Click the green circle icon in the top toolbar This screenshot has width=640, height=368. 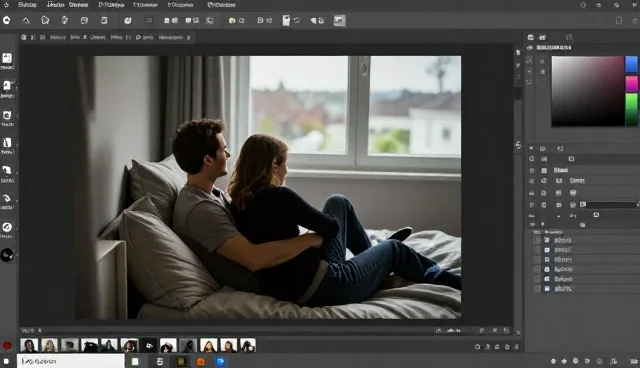coord(232,20)
